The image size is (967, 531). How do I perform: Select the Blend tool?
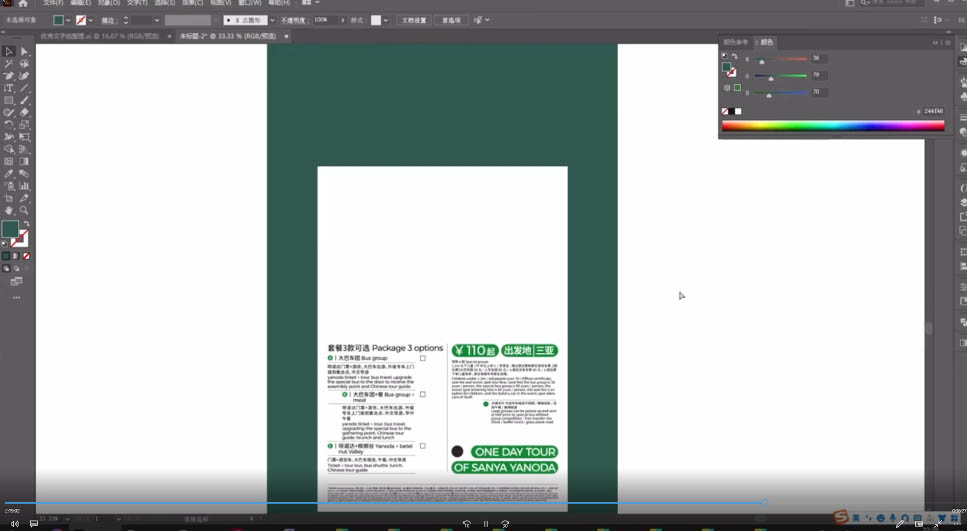click(24, 174)
